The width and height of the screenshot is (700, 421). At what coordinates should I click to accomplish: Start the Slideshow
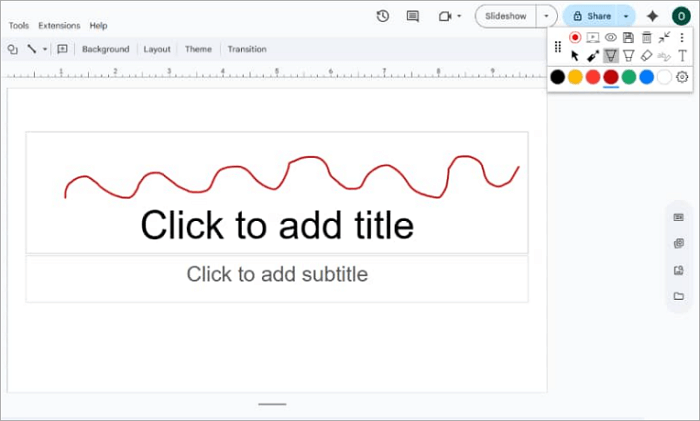pos(506,16)
